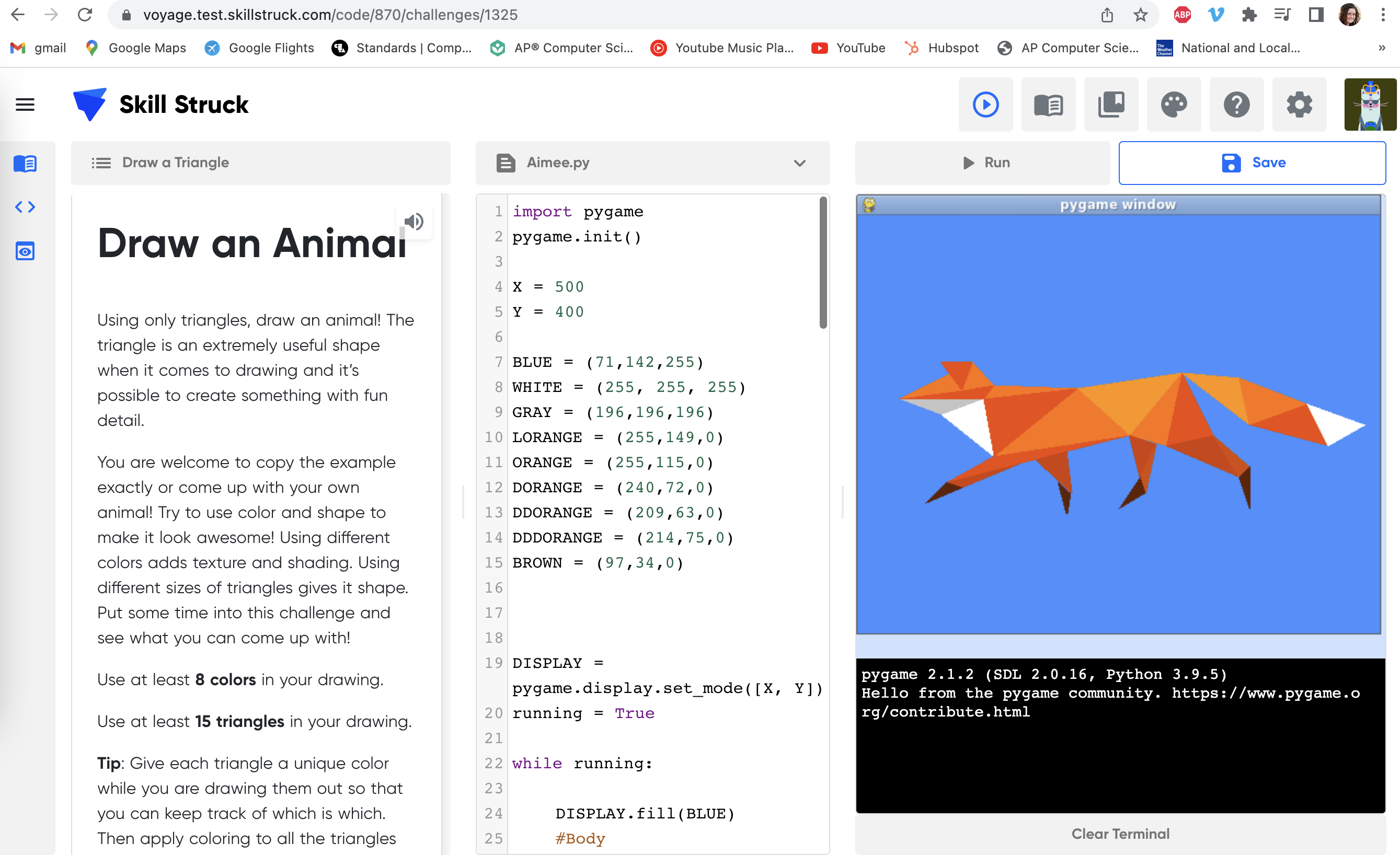This screenshot has height=855, width=1400.
Task: Go back in browser history
Action: (18, 15)
